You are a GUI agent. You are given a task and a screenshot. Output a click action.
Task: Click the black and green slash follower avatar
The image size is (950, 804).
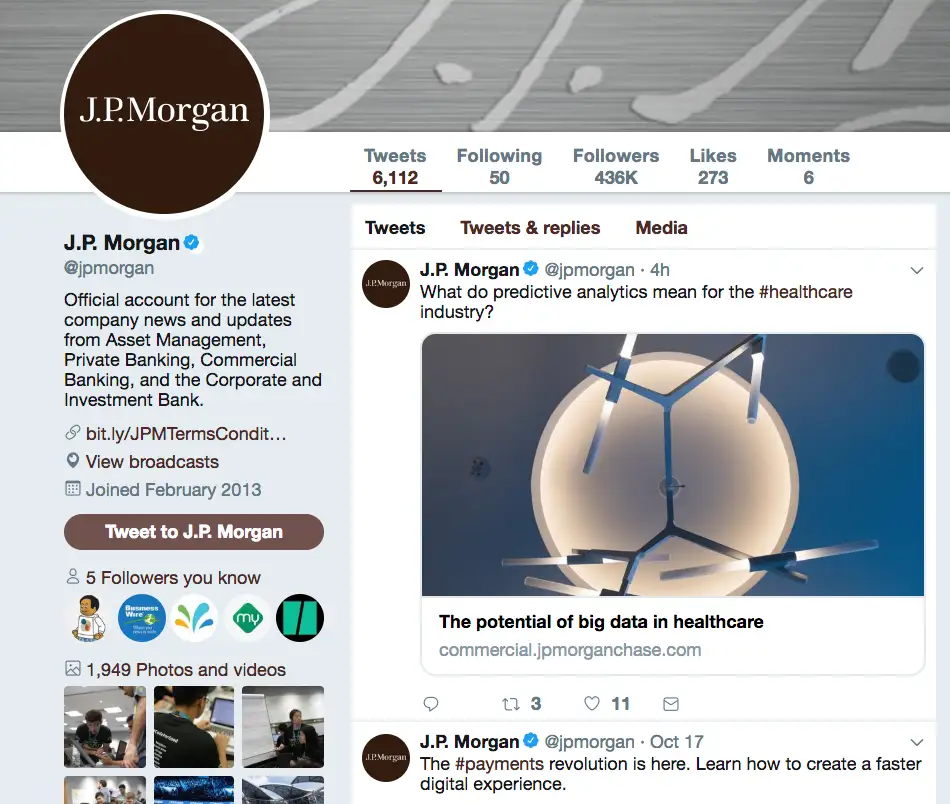(300, 618)
